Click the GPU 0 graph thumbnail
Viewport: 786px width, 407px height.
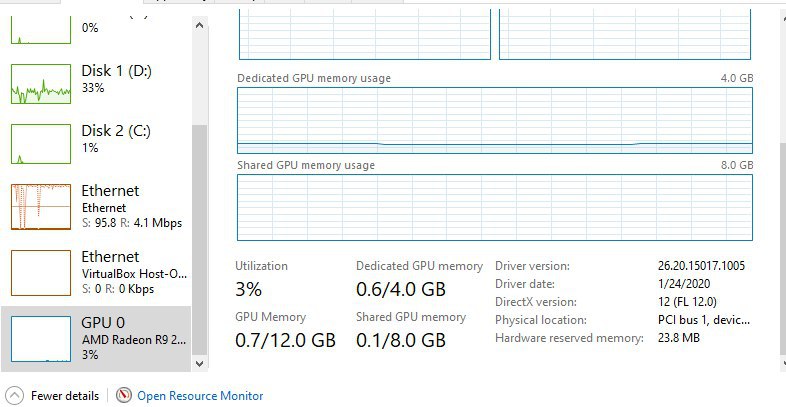(42, 338)
